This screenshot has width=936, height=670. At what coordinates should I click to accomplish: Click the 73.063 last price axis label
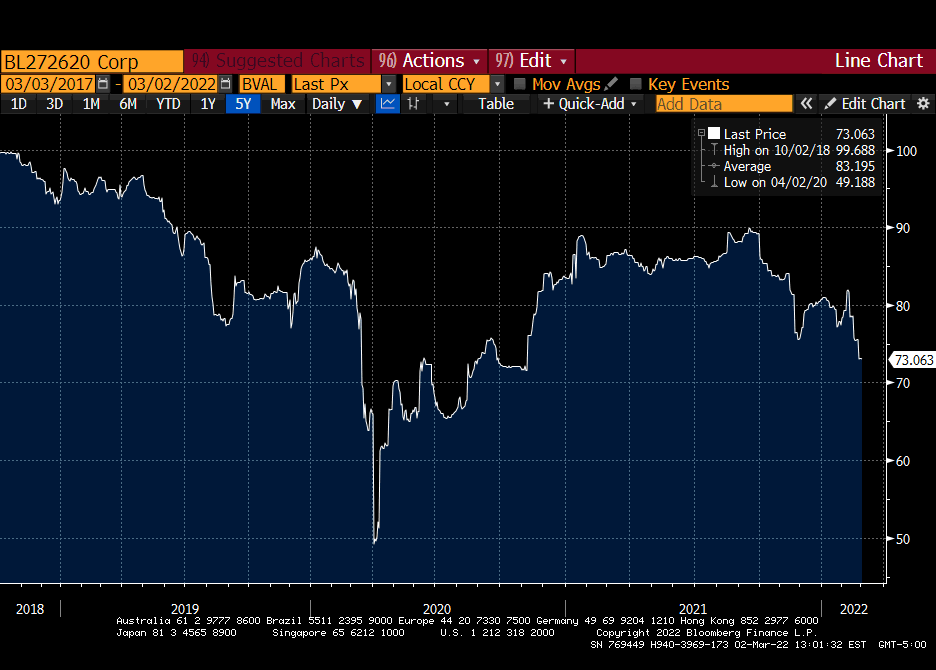[913, 360]
